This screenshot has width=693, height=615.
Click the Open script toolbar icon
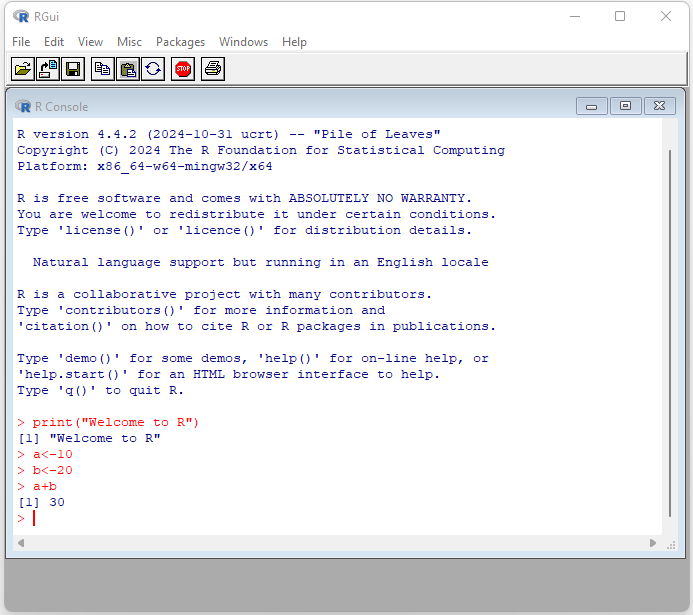pos(22,69)
